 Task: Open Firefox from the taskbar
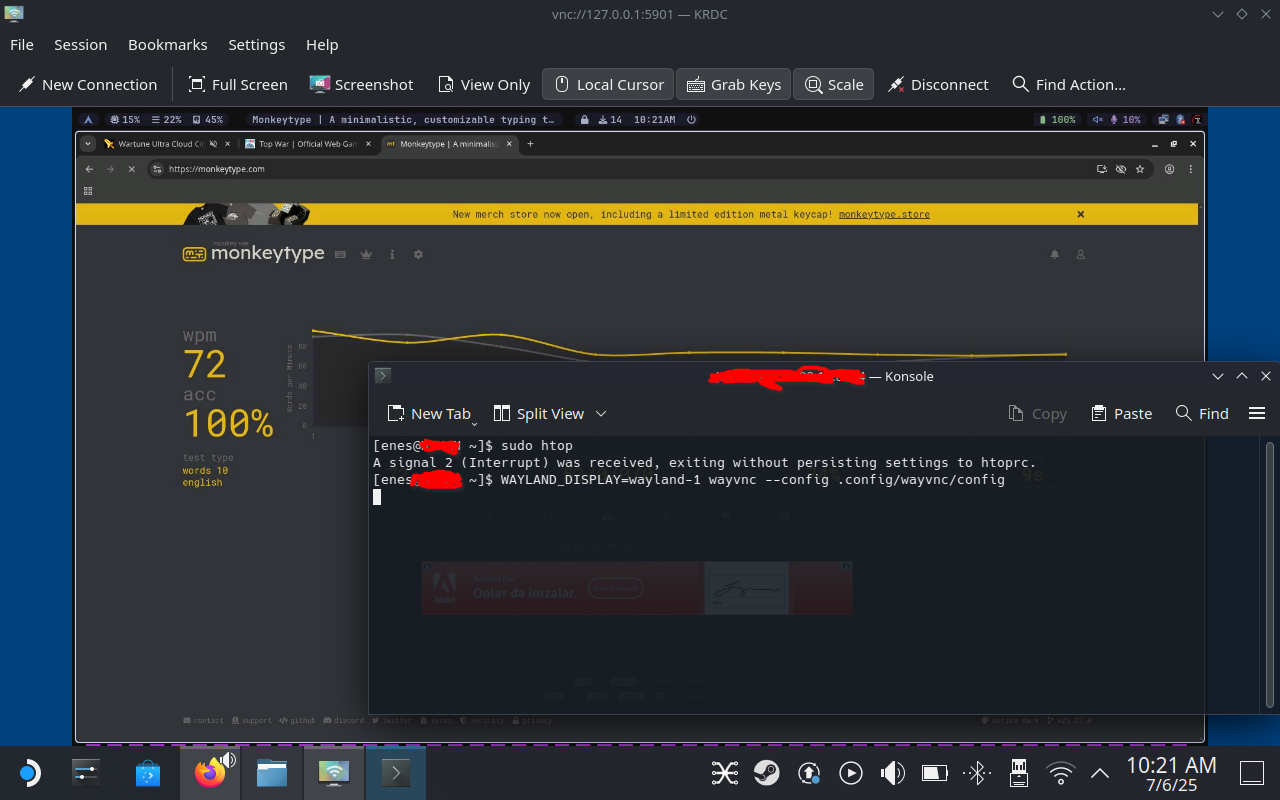pyautogui.click(x=210, y=773)
